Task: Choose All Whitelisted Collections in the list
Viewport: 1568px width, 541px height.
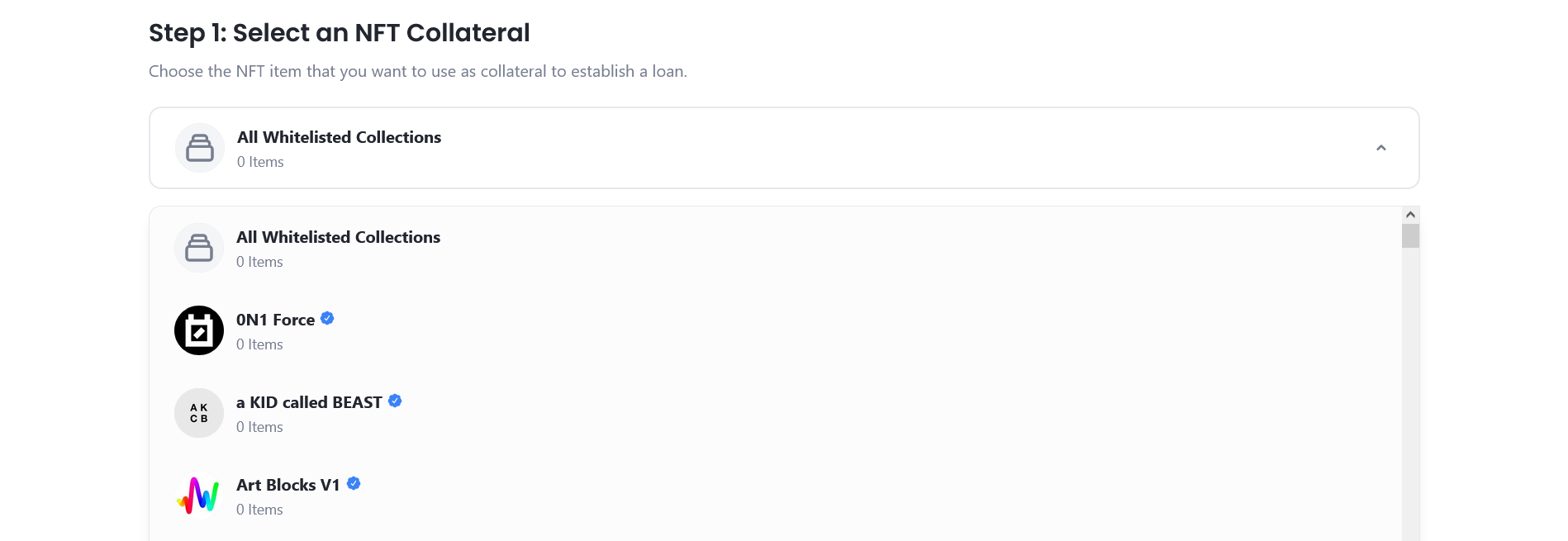Action: point(776,248)
